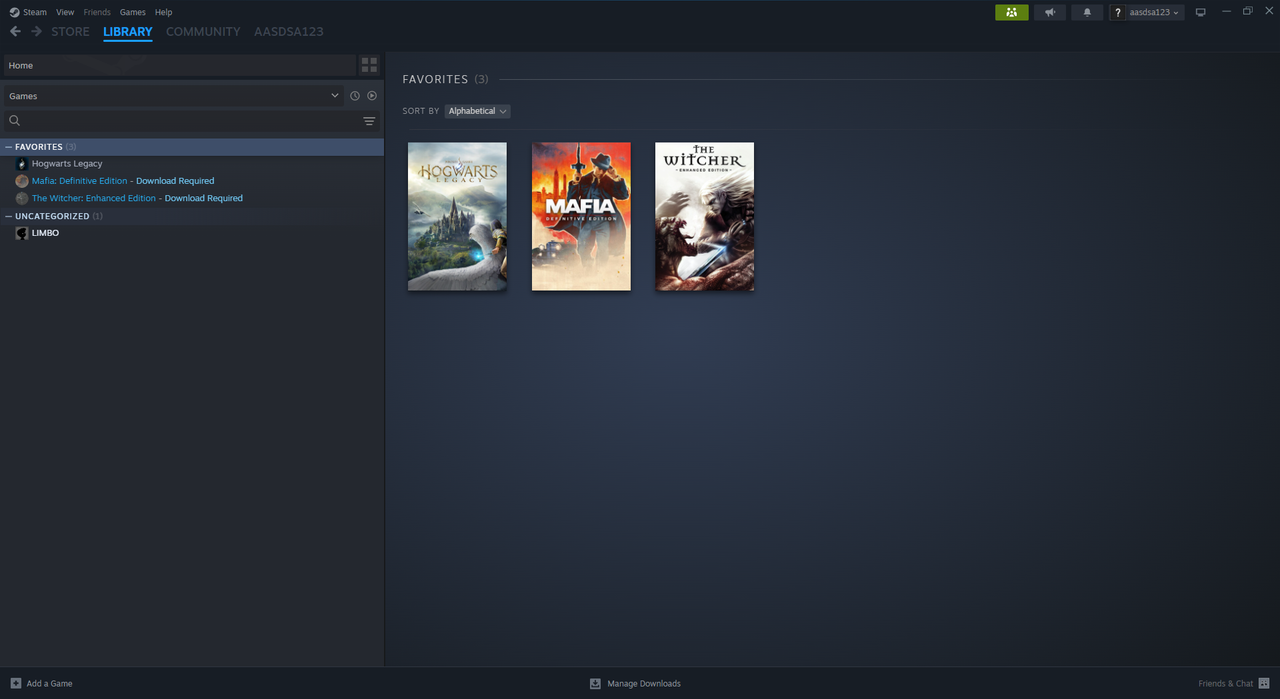
Task: Click the Steam logo menu
Action: tap(28, 12)
